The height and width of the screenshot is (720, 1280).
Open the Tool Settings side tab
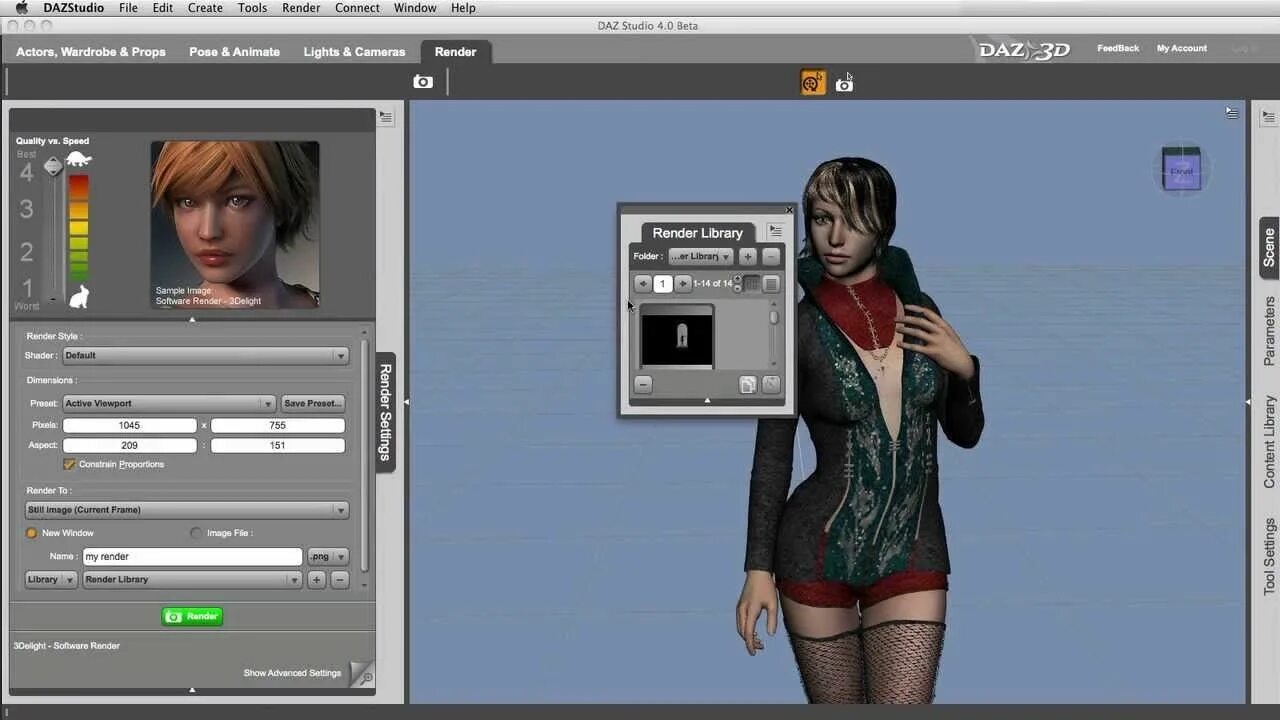[x=1269, y=556]
